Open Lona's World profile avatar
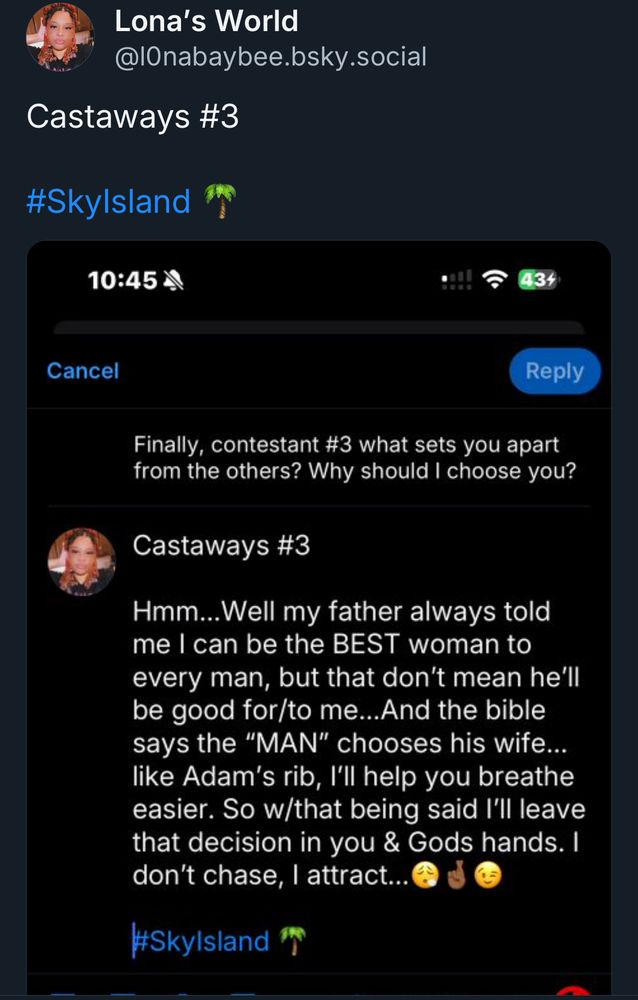 pyautogui.click(x=60, y=36)
